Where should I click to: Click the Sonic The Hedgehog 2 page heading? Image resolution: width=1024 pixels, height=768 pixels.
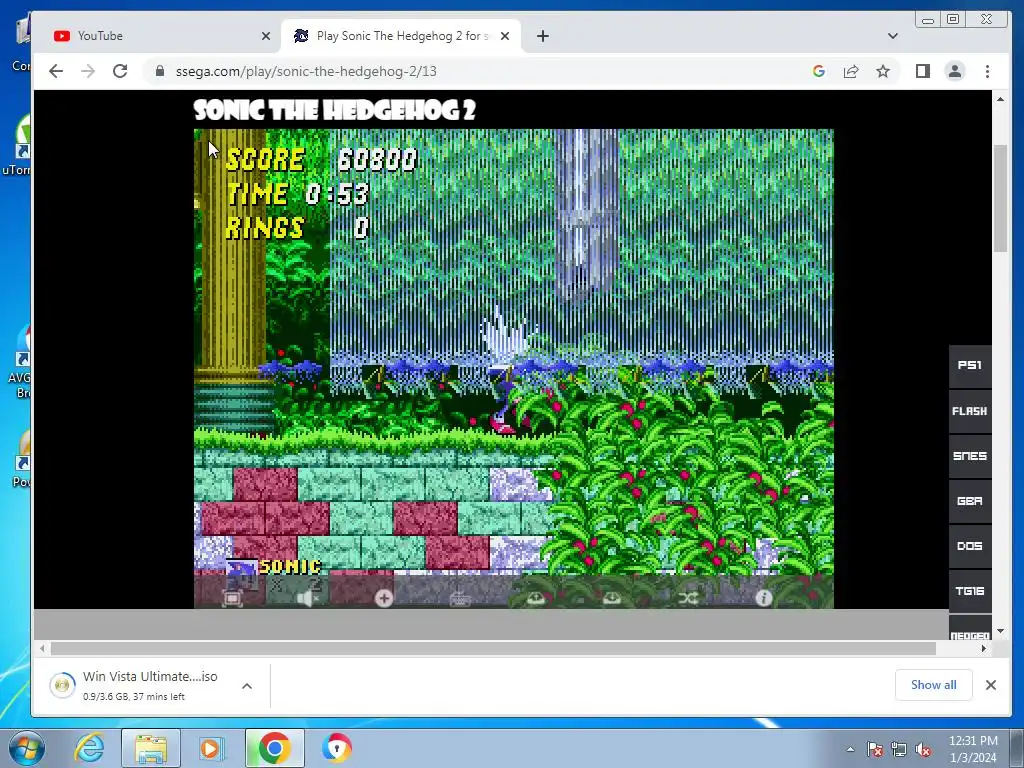tap(334, 110)
